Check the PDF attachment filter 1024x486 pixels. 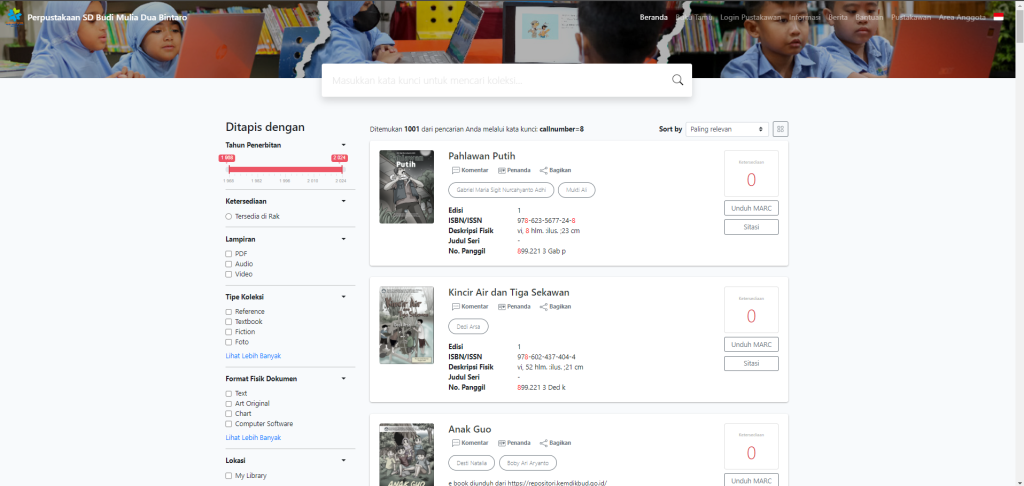[x=229, y=253]
